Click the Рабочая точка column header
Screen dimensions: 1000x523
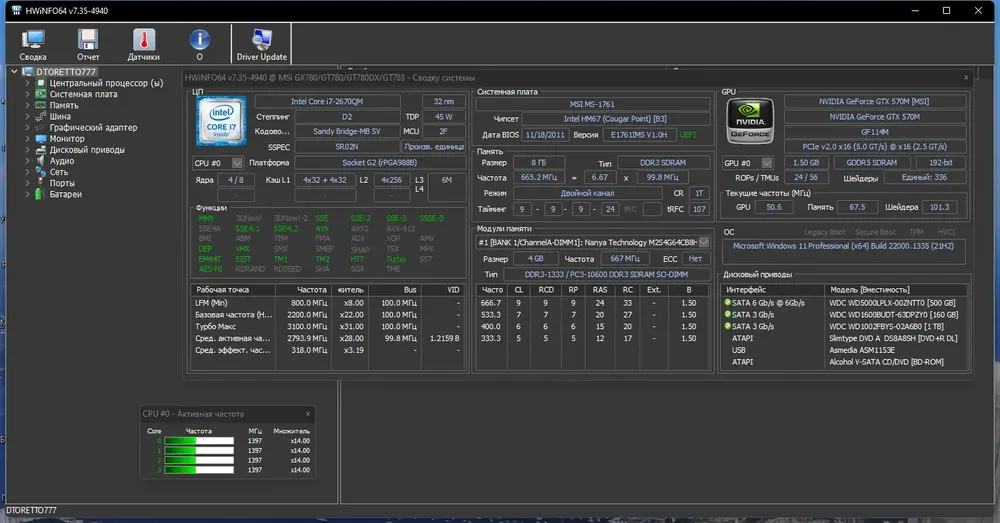coord(233,290)
